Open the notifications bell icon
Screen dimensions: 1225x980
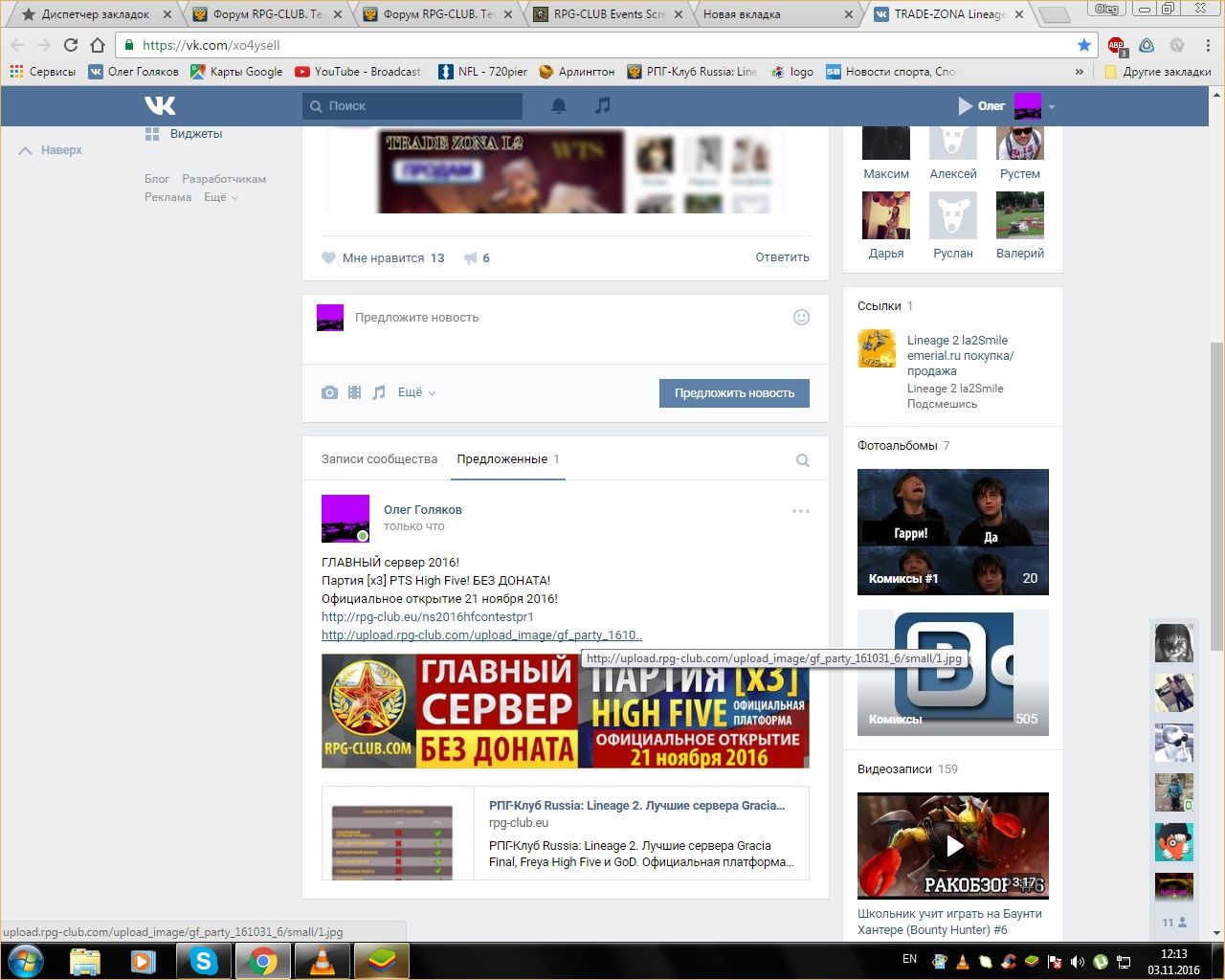coord(559,105)
